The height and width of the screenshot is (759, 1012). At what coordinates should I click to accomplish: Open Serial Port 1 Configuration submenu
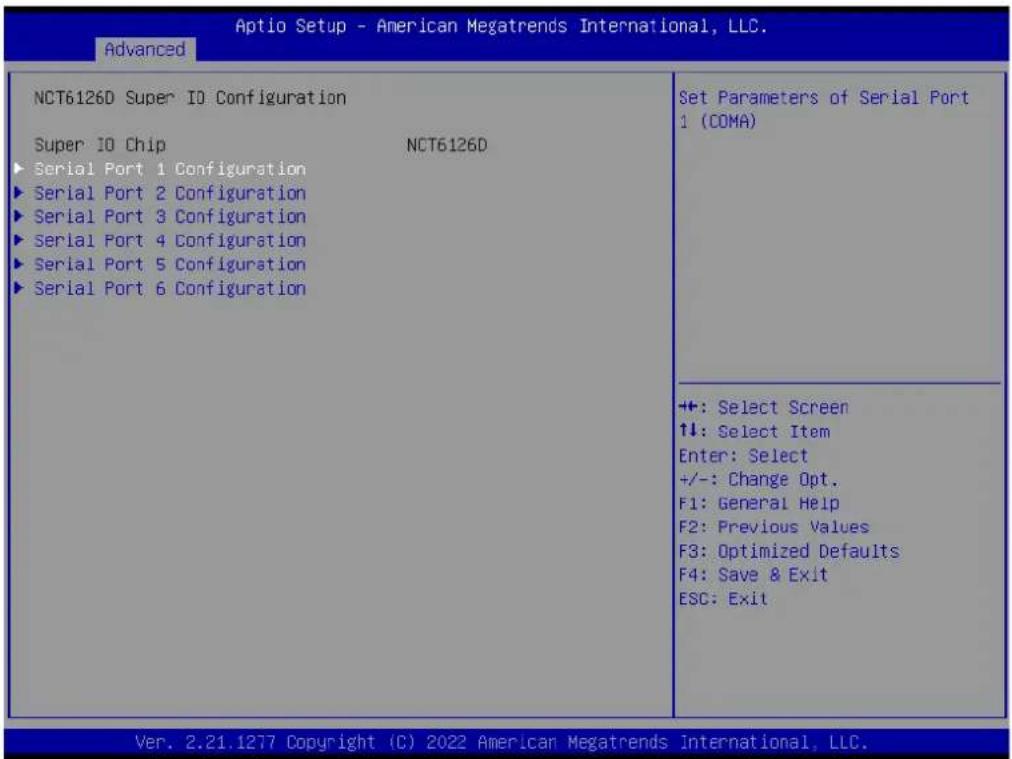pyautogui.click(x=170, y=169)
